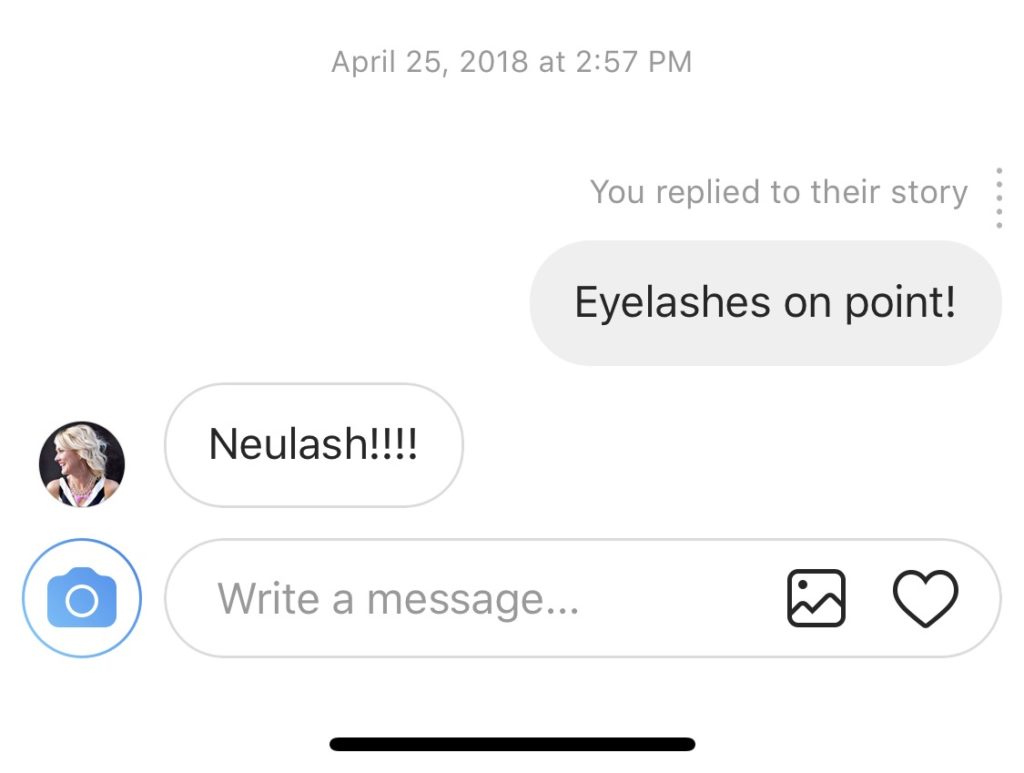
Task: Click the heart outline in the message bar
Action: tap(925, 598)
